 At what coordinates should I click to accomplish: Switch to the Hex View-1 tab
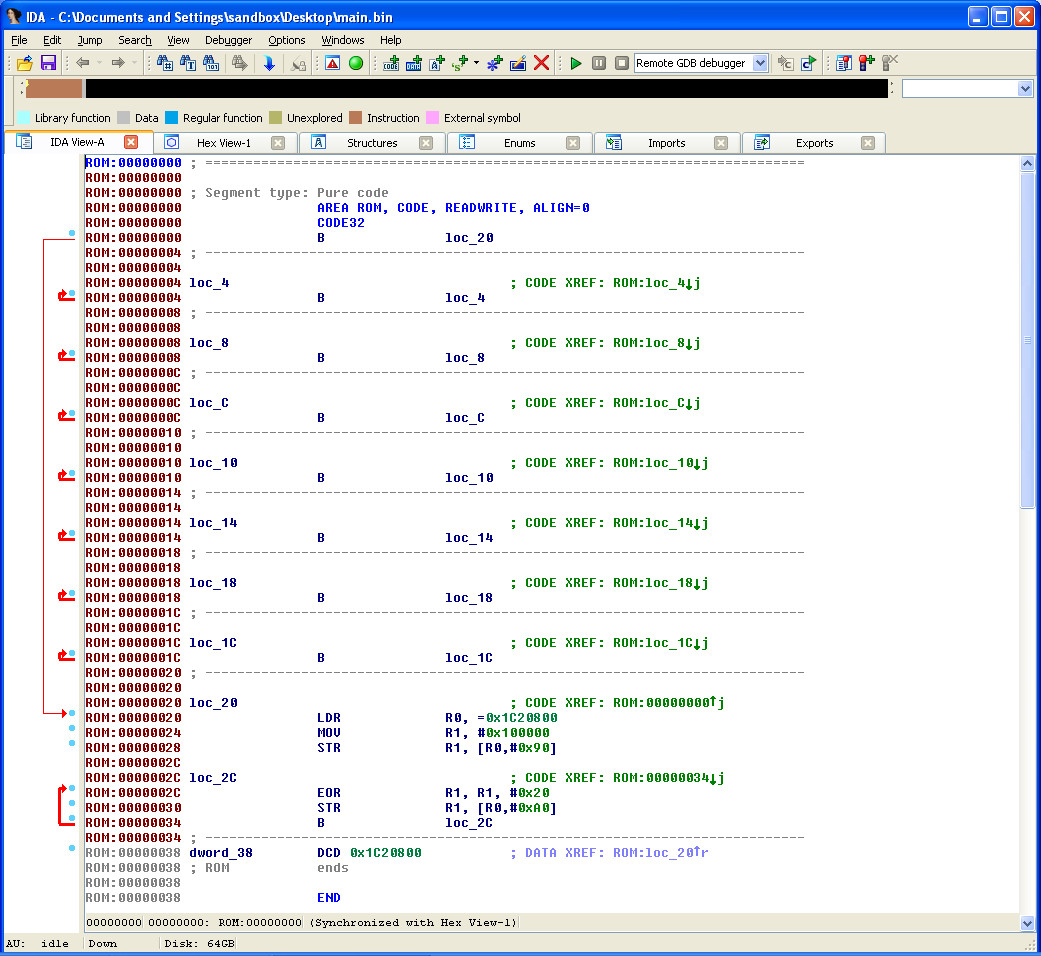[224, 143]
